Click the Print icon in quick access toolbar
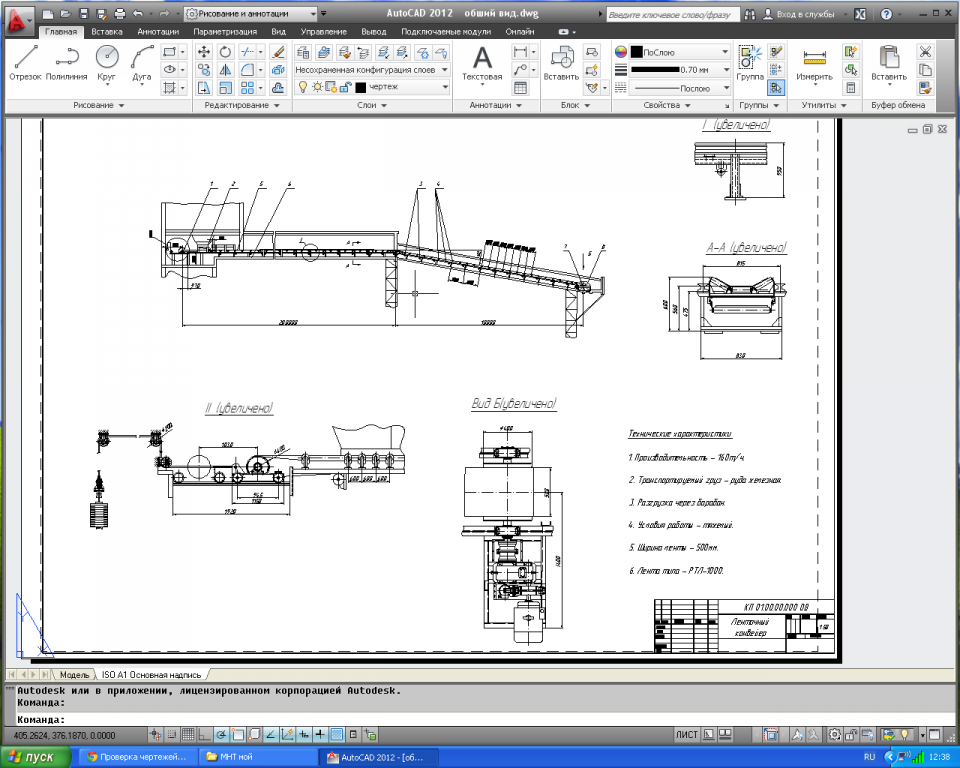 coord(120,13)
